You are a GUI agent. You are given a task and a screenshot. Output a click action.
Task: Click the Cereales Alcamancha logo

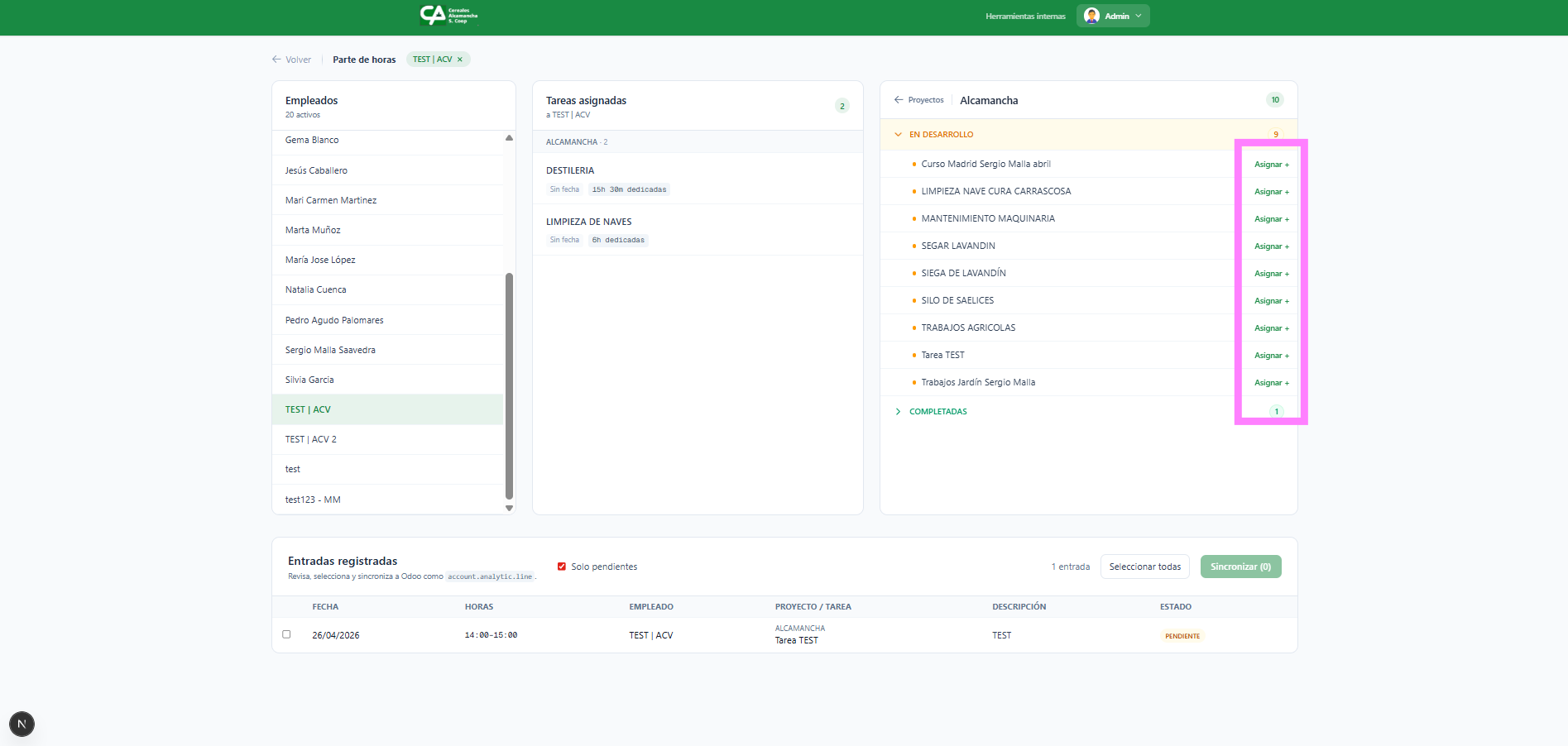448,16
